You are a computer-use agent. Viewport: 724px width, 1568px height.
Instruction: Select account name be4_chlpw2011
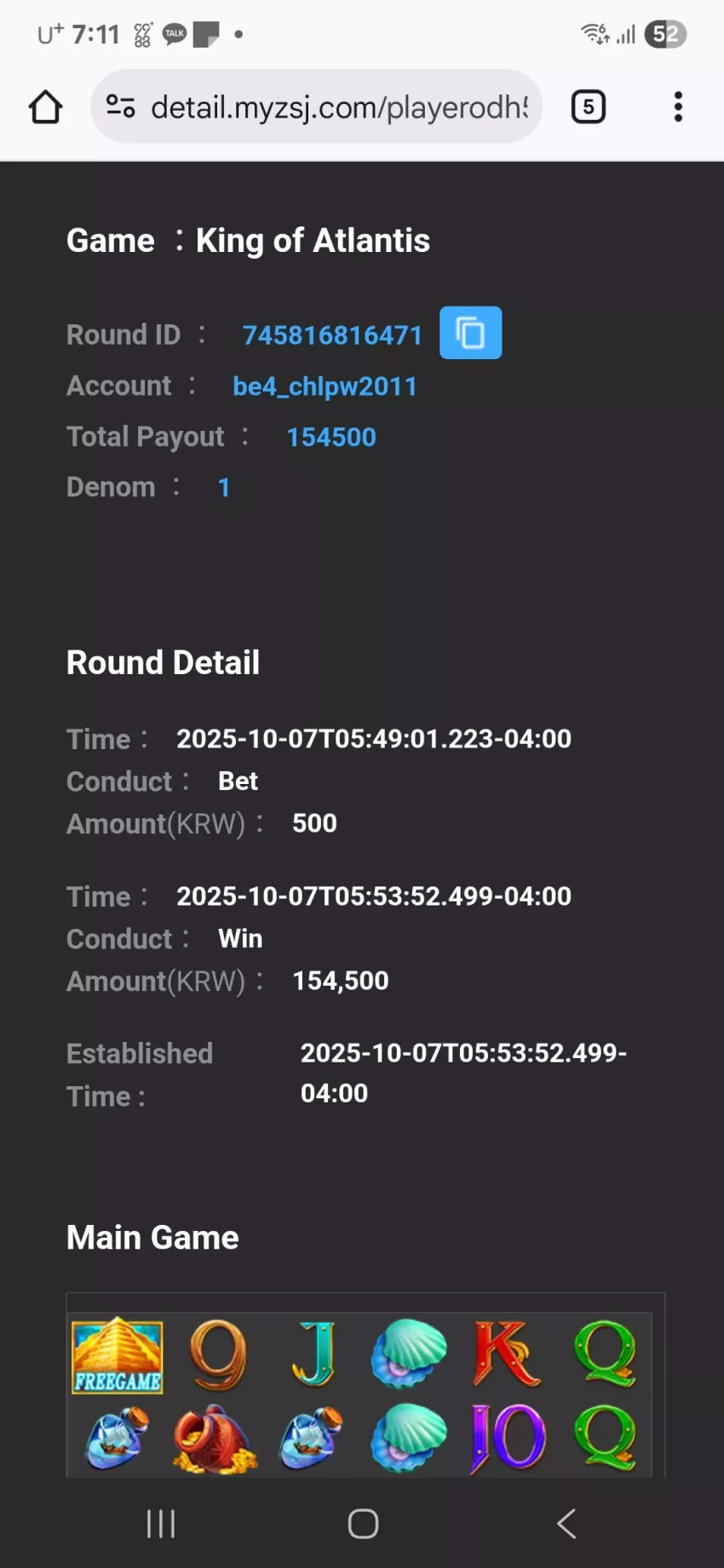(325, 386)
